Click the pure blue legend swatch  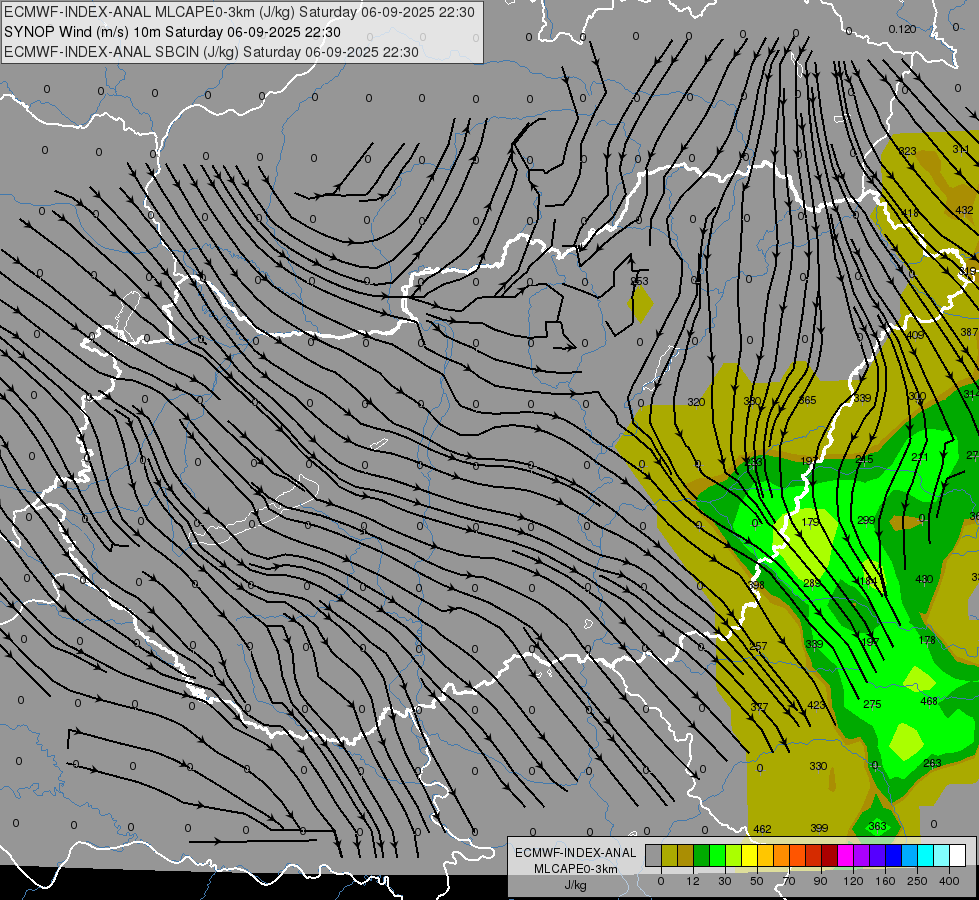point(893,855)
